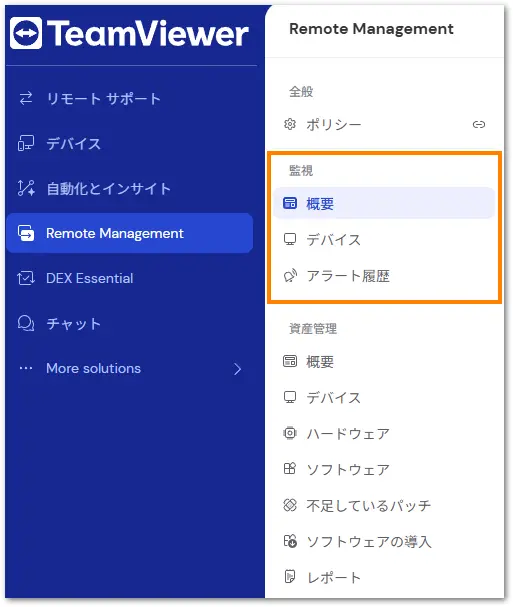Click the ソフトウェアの導入 icon
The height and width of the screenshot is (607, 513).
click(290, 541)
